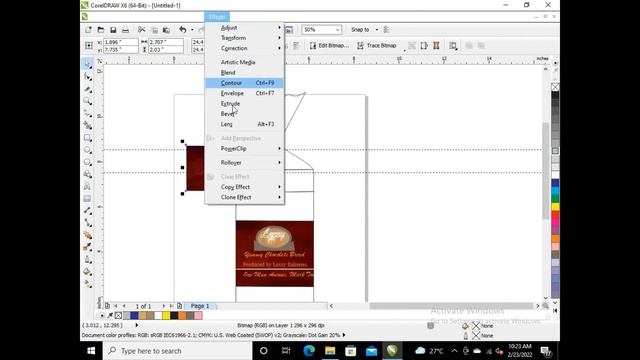Edit the x position field 1.896
Image resolution: width=640 pixels, height=360 pixels.
121,42
